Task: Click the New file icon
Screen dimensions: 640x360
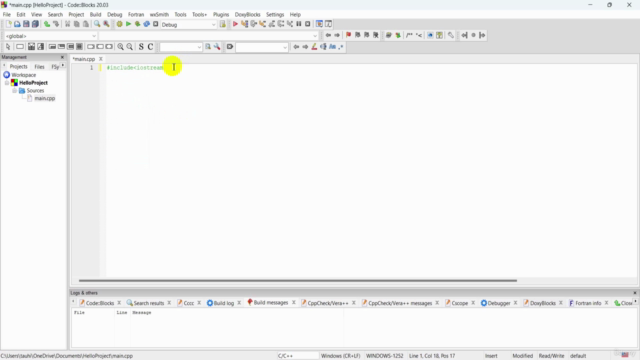Action: click(8, 24)
